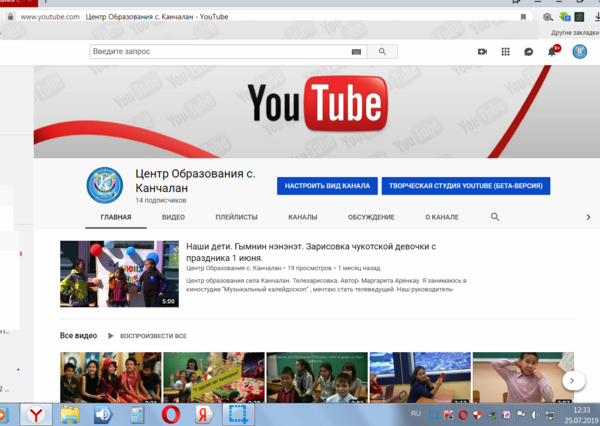Open thumbnail of students before green chalkboard

point(317,377)
